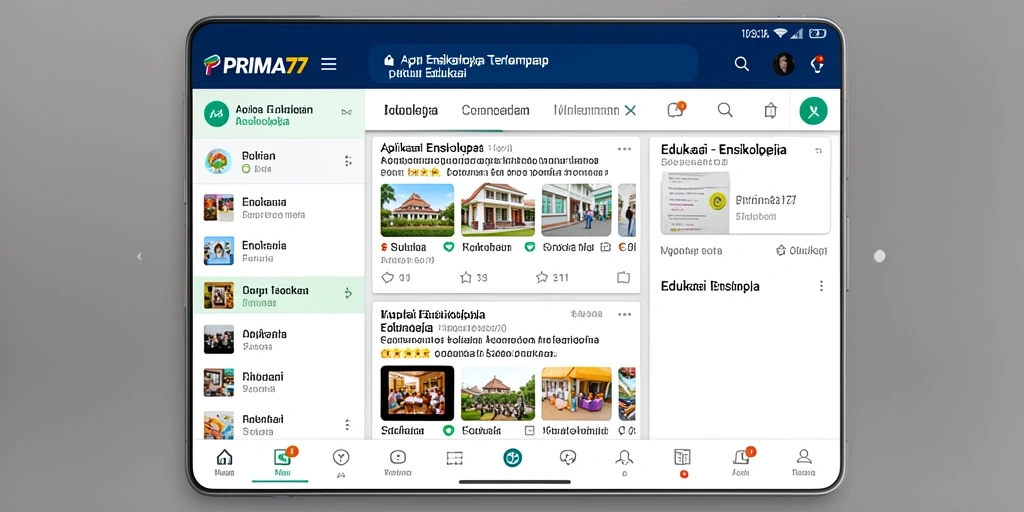The width and height of the screenshot is (1024, 512).
Task: Click the small icon beside Edukasi - Ensiklopedia title
Action: pos(818,151)
